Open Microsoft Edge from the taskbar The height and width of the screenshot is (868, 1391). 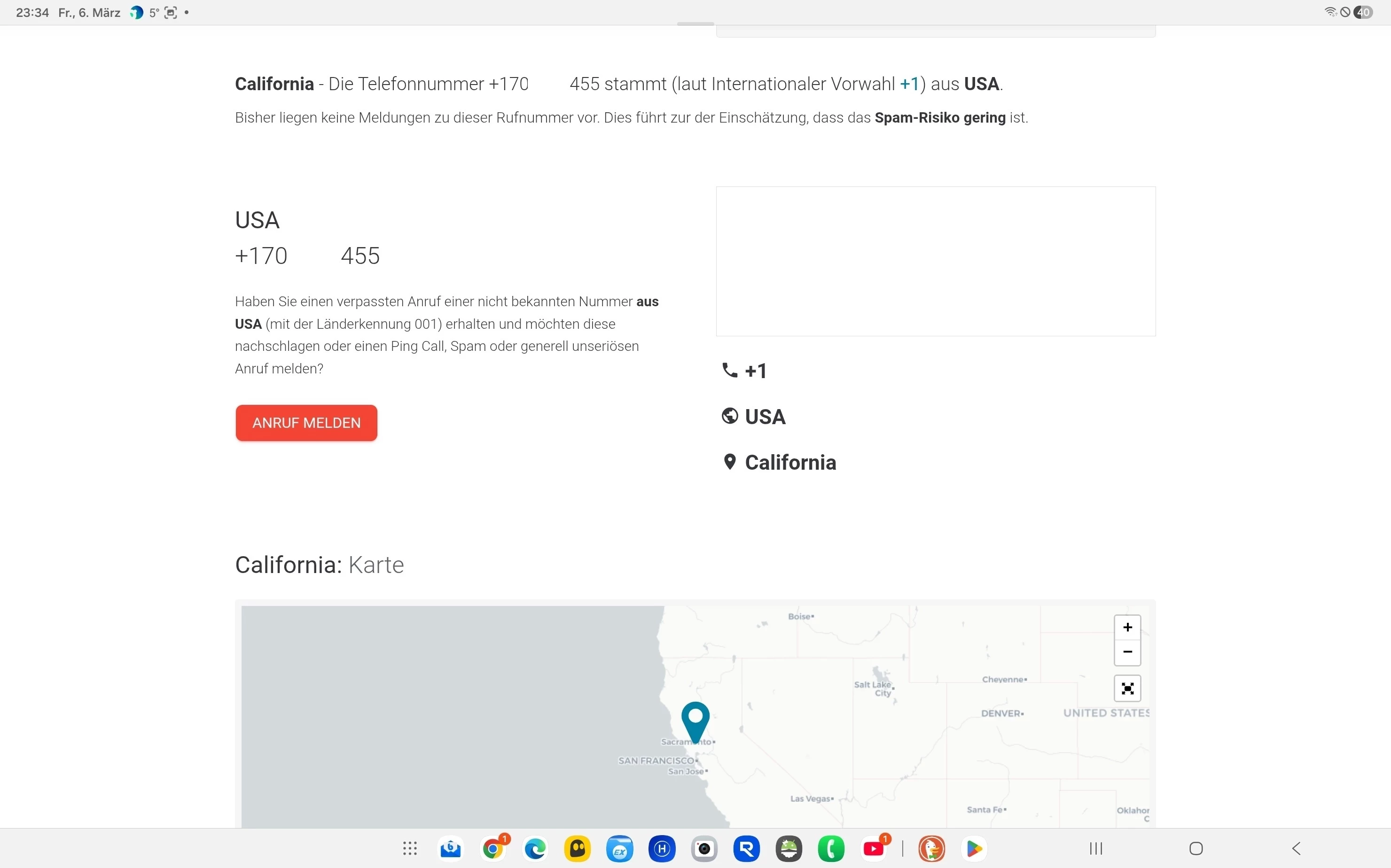(x=535, y=848)
